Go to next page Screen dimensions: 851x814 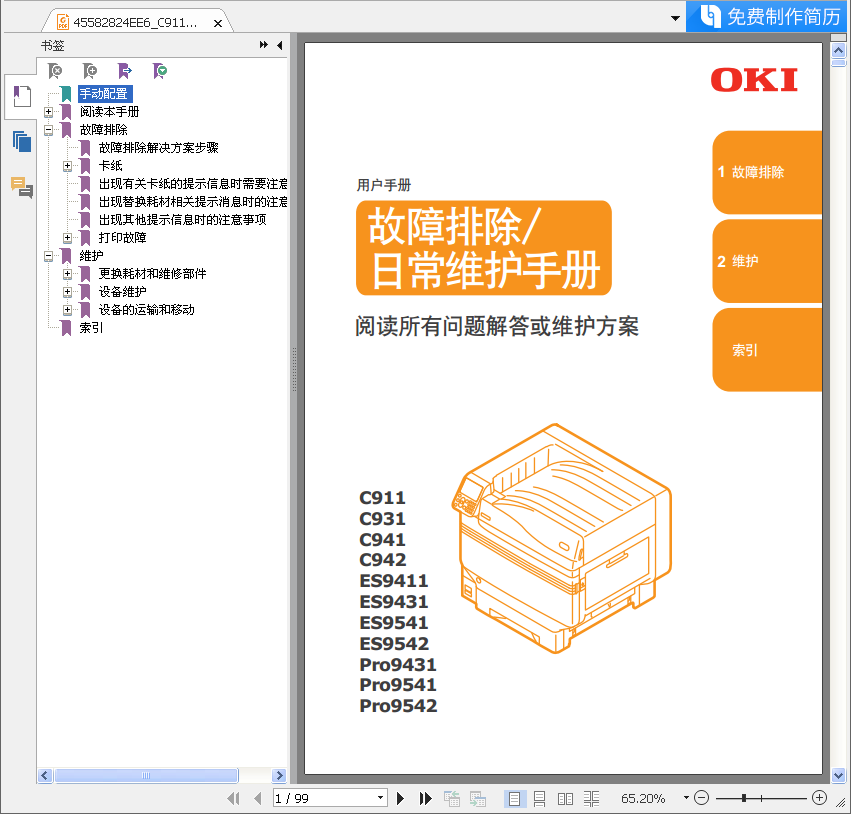401,798
